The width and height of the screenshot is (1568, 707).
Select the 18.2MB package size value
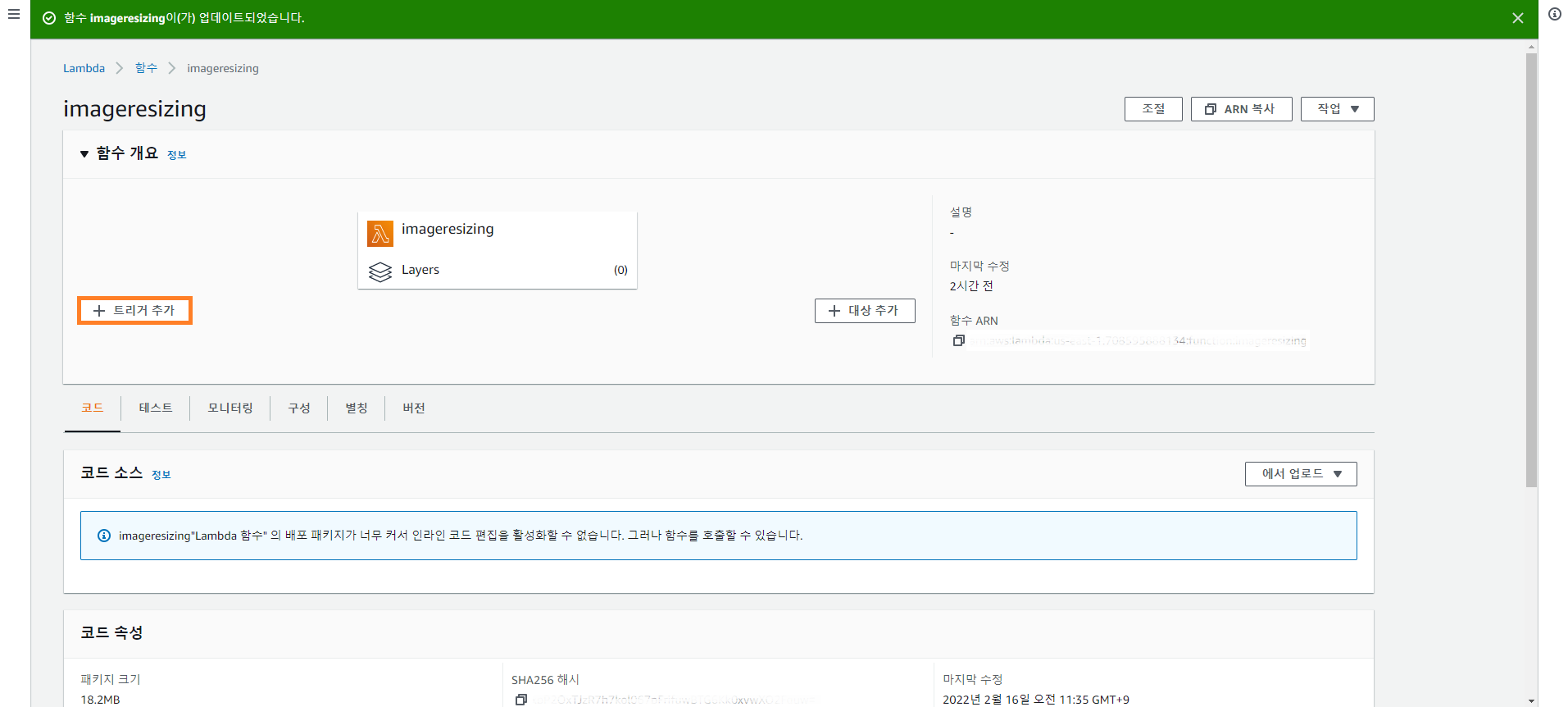[100, 700]
